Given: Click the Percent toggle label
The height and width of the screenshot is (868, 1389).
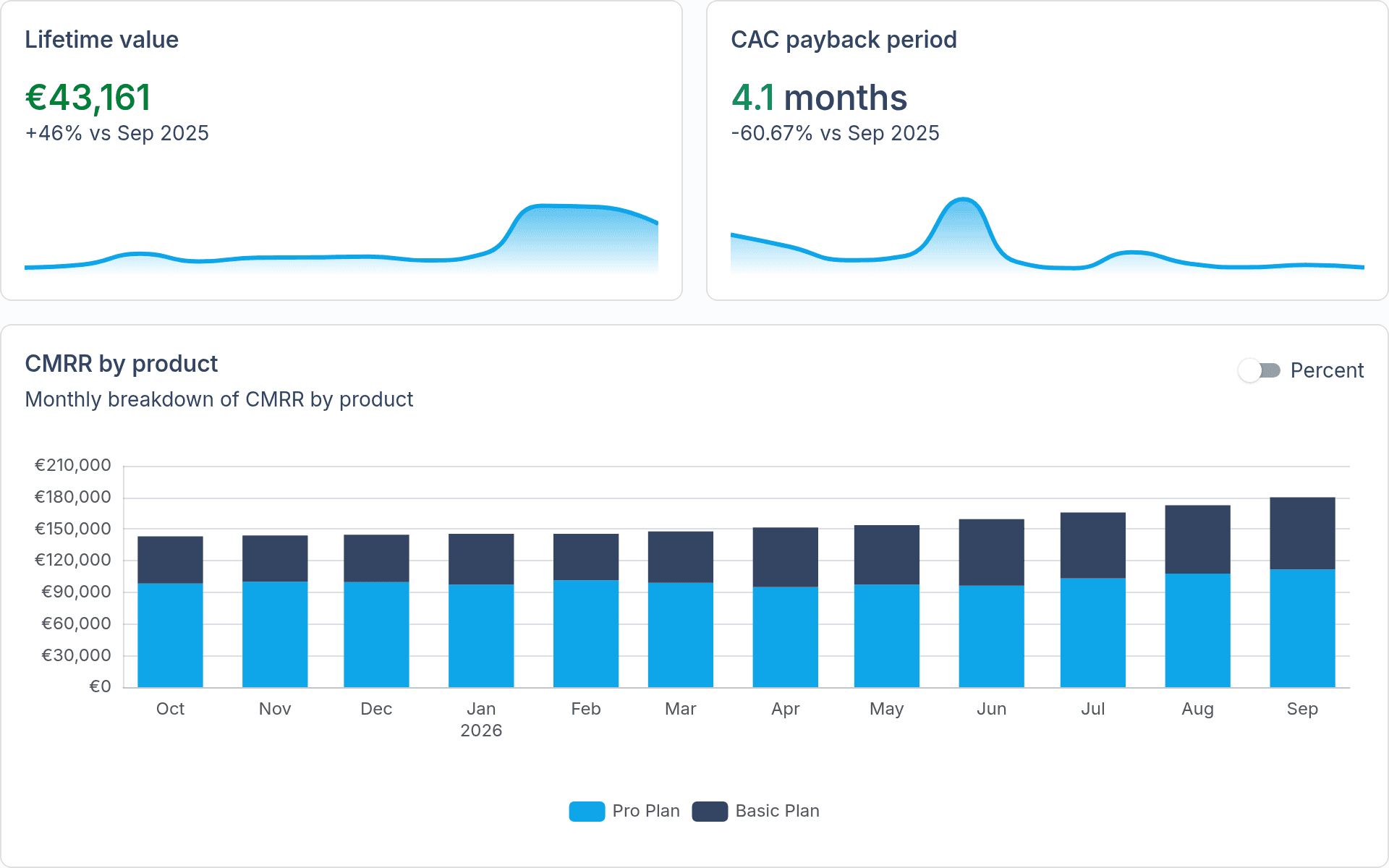Looking at the screenshot, I should point(1327,370).
